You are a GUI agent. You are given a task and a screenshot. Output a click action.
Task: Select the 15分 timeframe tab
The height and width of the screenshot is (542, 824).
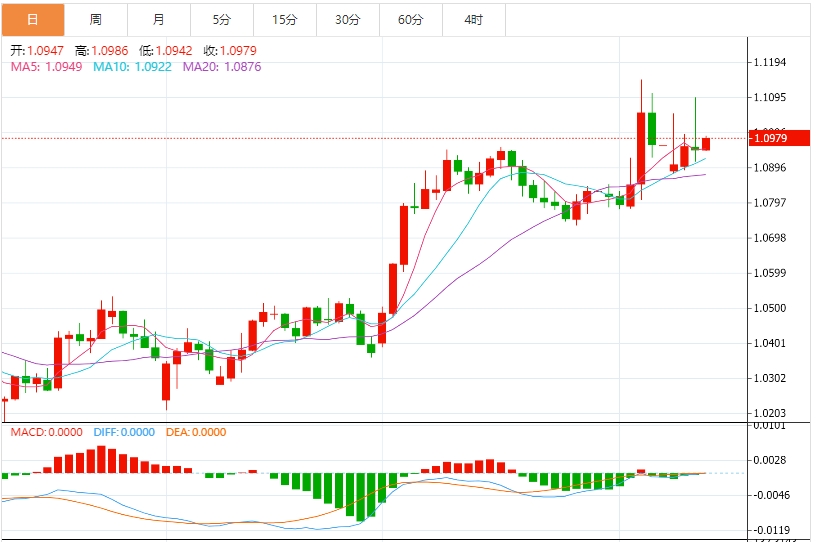coord(285,20)
